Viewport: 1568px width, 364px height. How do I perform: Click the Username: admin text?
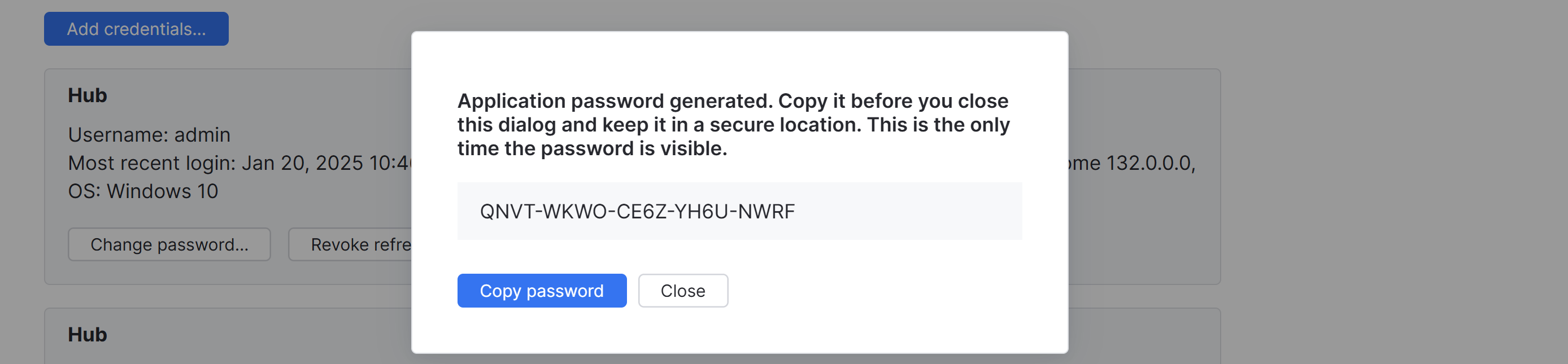point(150,135)
